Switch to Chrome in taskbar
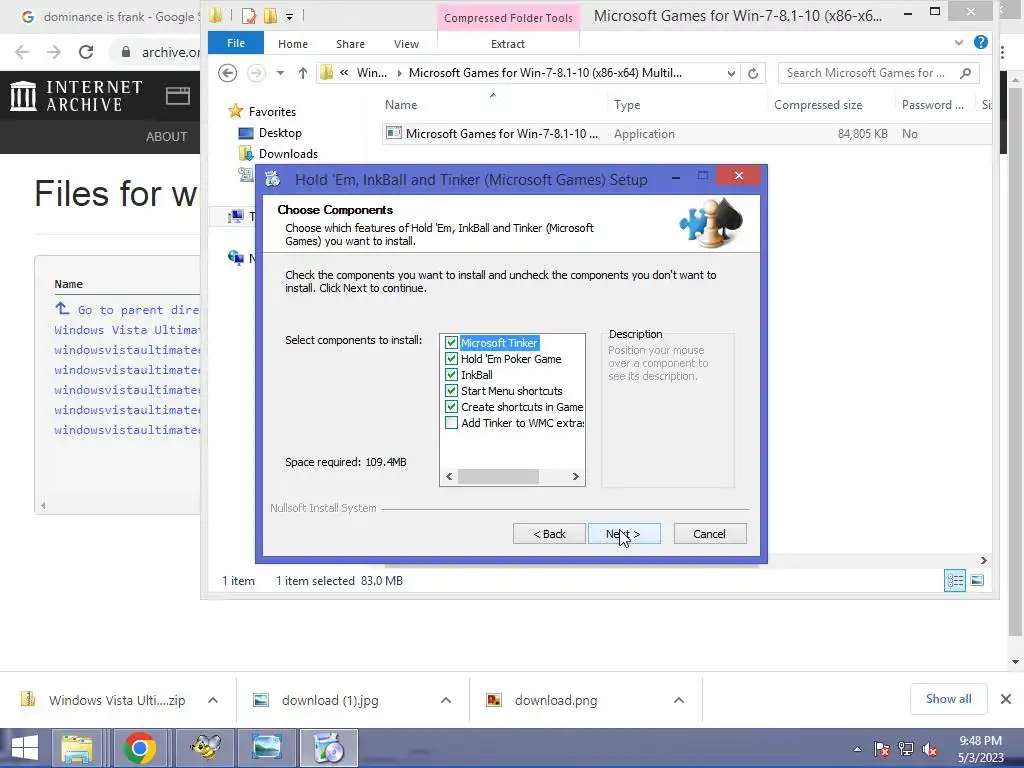1024x768 pixels. click(139, 748)
